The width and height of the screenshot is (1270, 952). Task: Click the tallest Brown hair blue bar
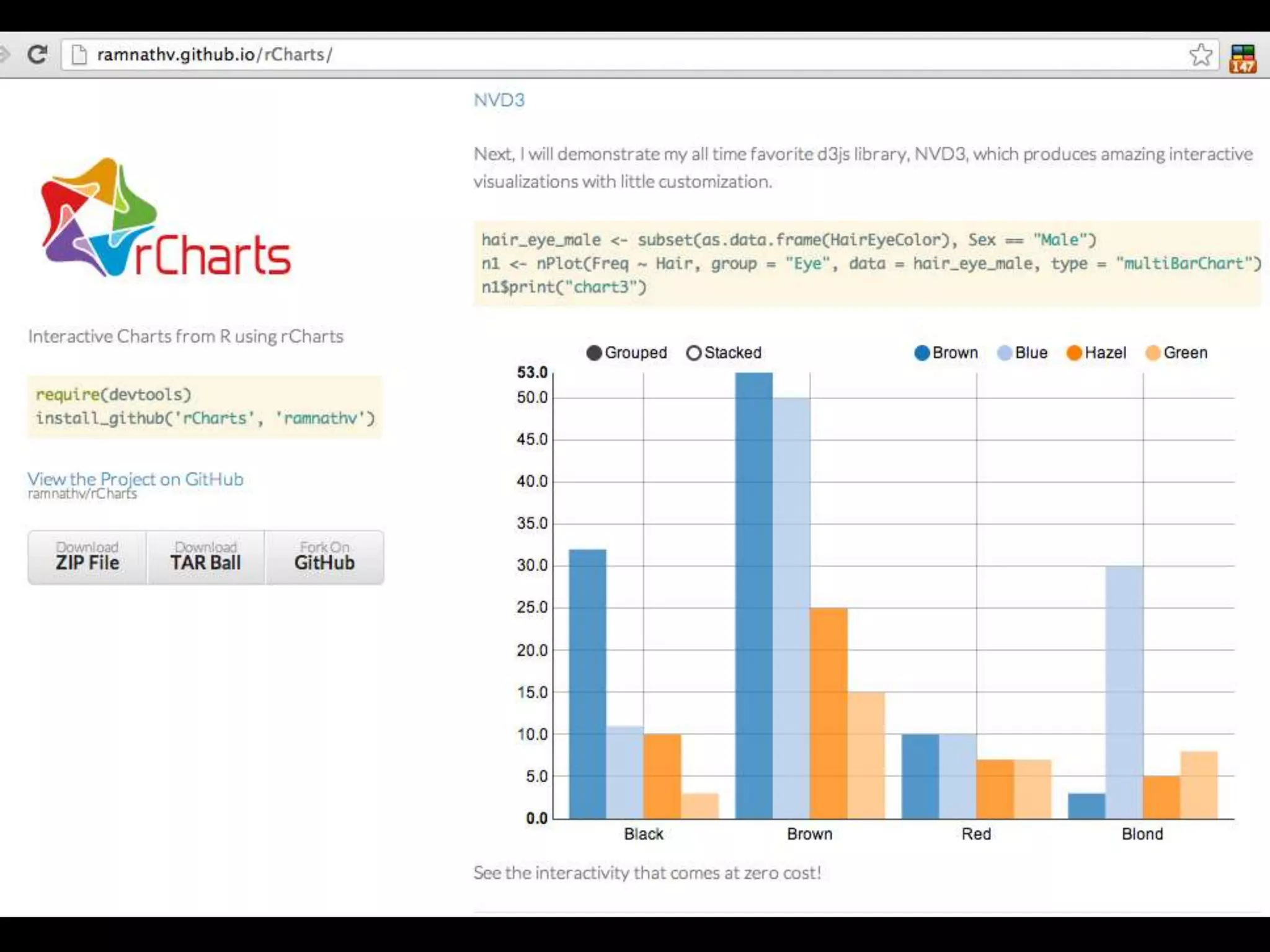[753, 595]
